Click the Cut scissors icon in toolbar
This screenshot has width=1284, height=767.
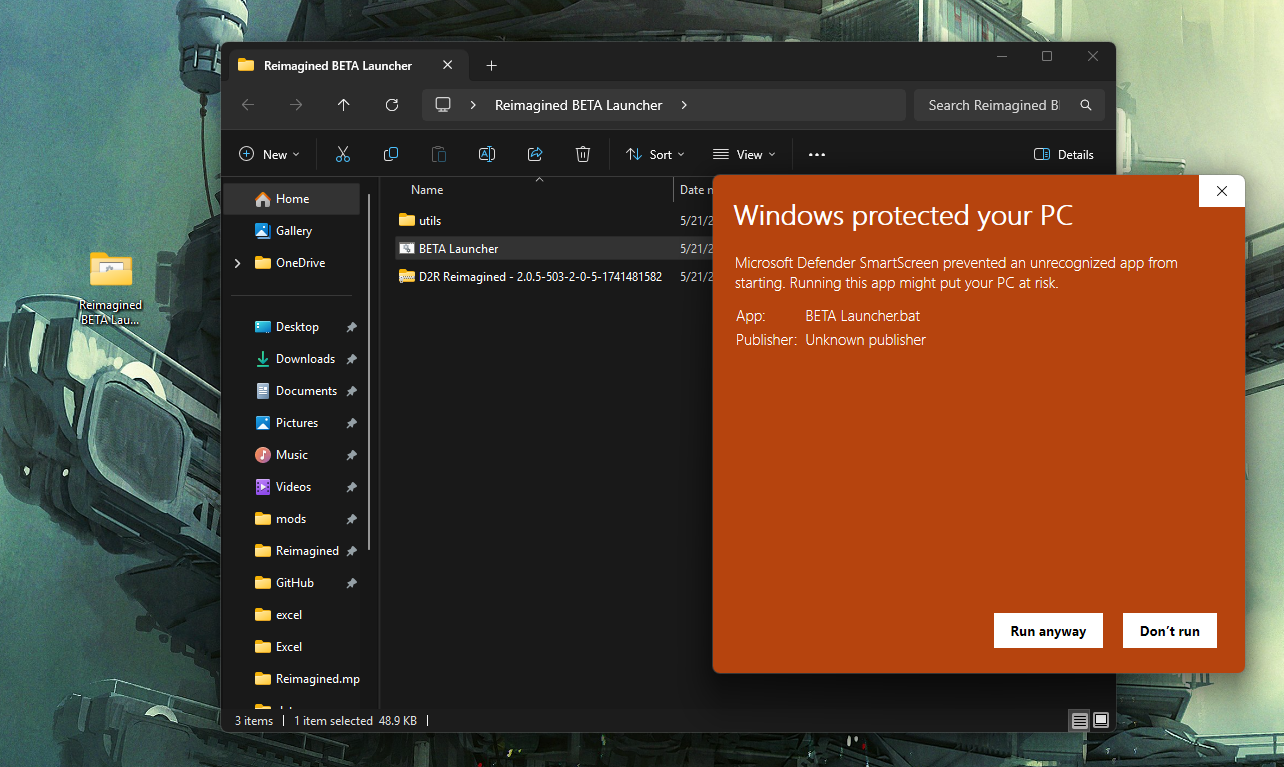click(343, 154)
